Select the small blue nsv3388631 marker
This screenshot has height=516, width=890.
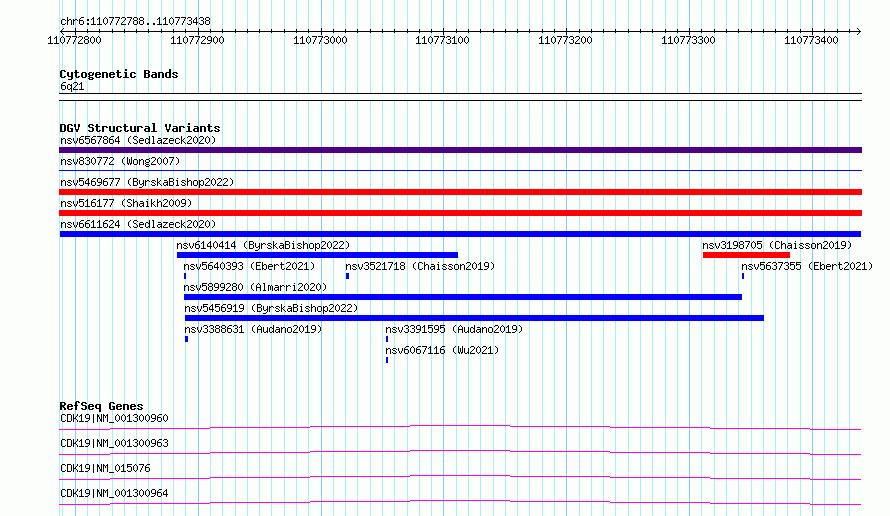coord(186,339)
